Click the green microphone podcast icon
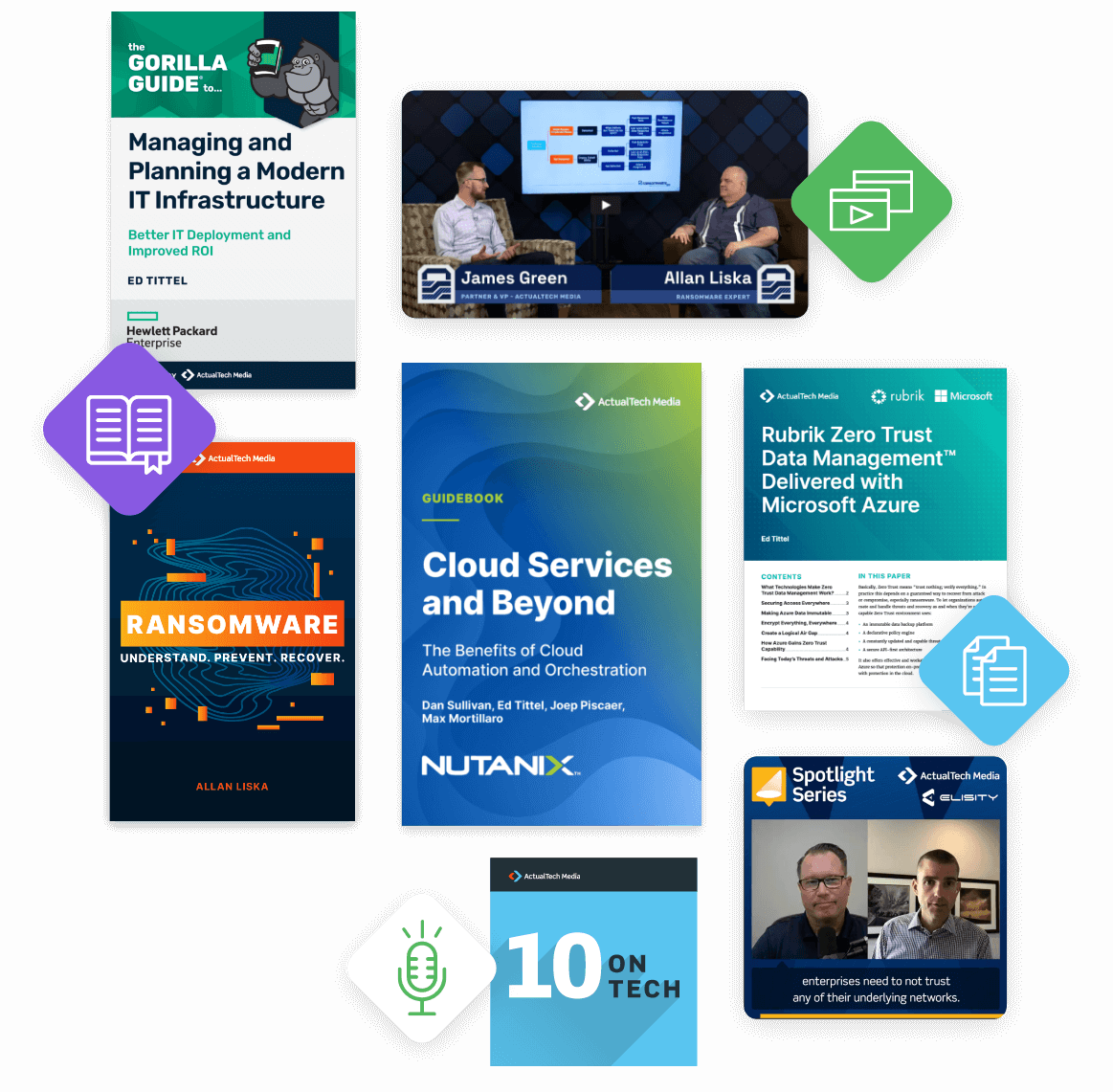Image resolution: width=1113 pixels, height=1092 pixels. (x=422, y=968)
